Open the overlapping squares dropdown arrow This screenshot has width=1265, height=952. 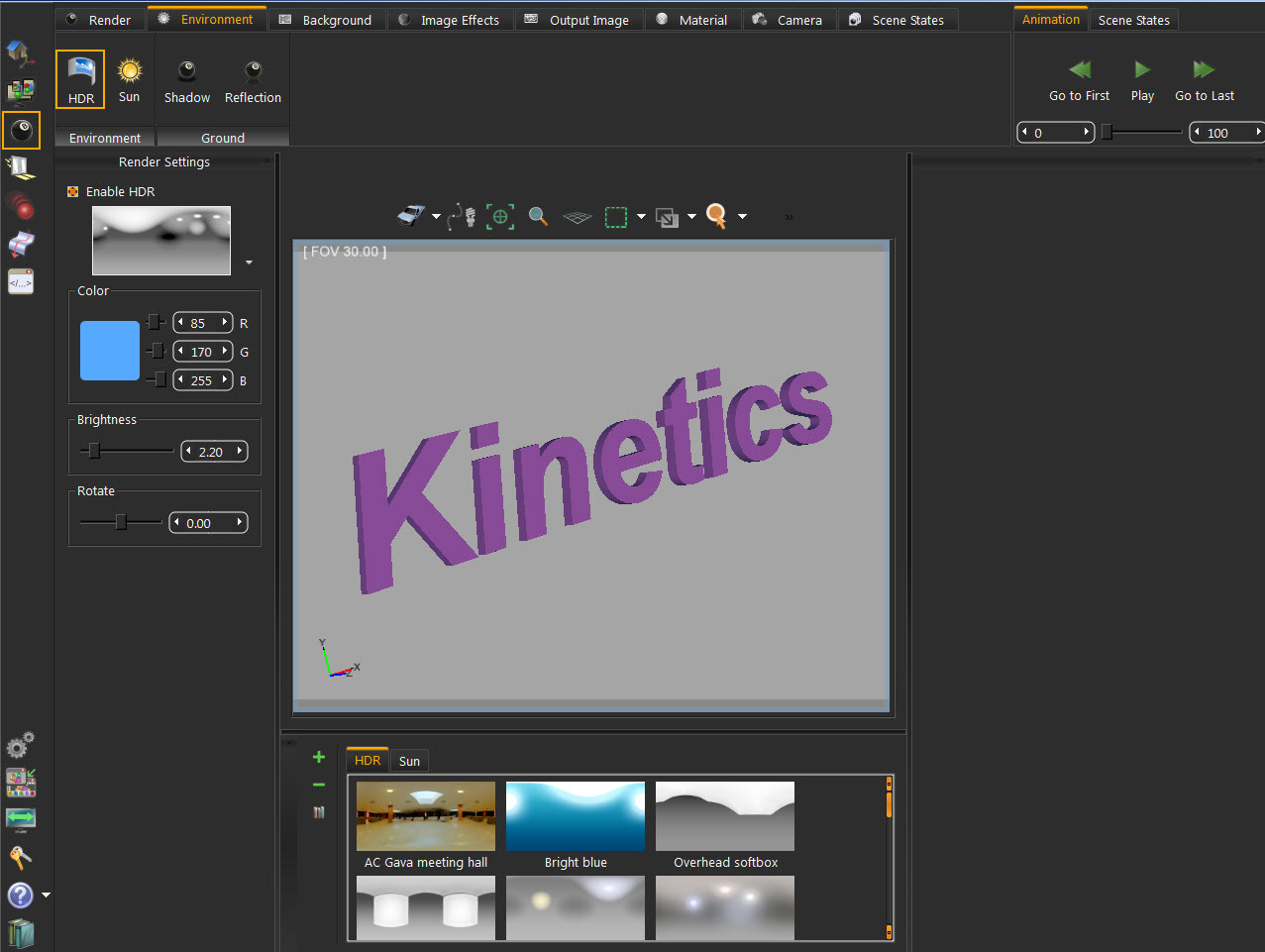[x=691, y=217]
